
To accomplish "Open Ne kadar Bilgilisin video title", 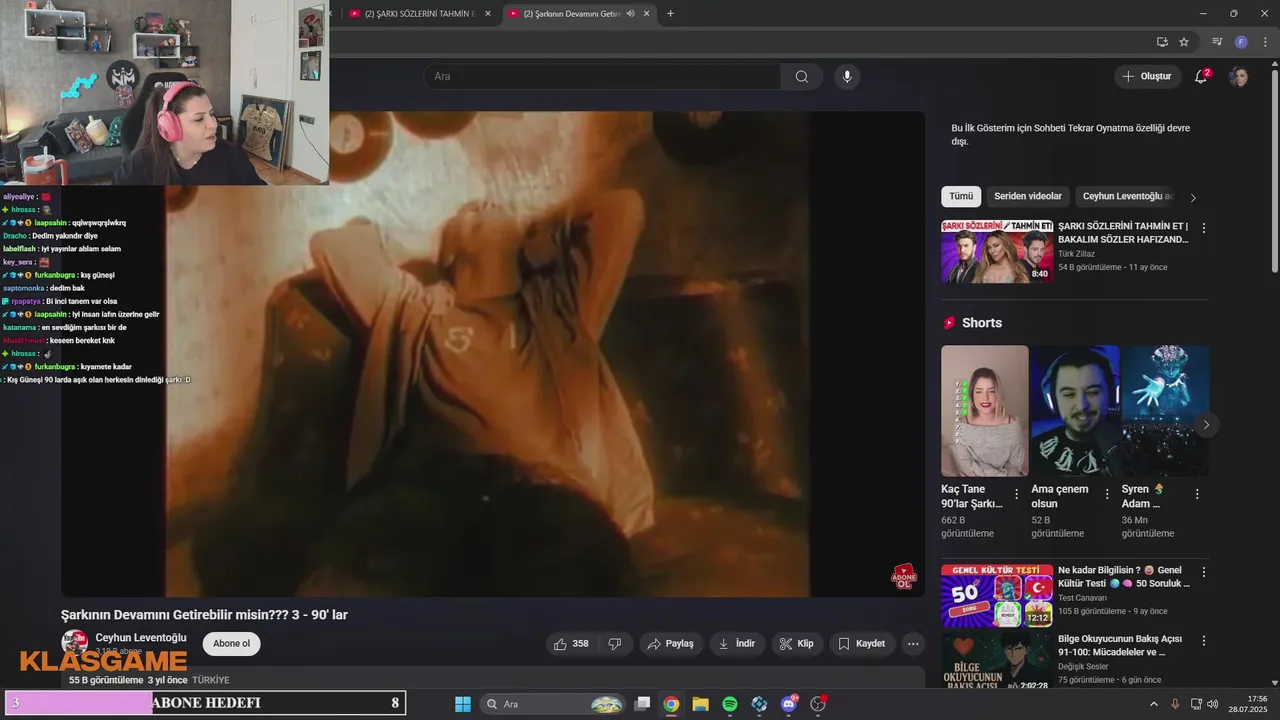I will tap(1124, 577).
